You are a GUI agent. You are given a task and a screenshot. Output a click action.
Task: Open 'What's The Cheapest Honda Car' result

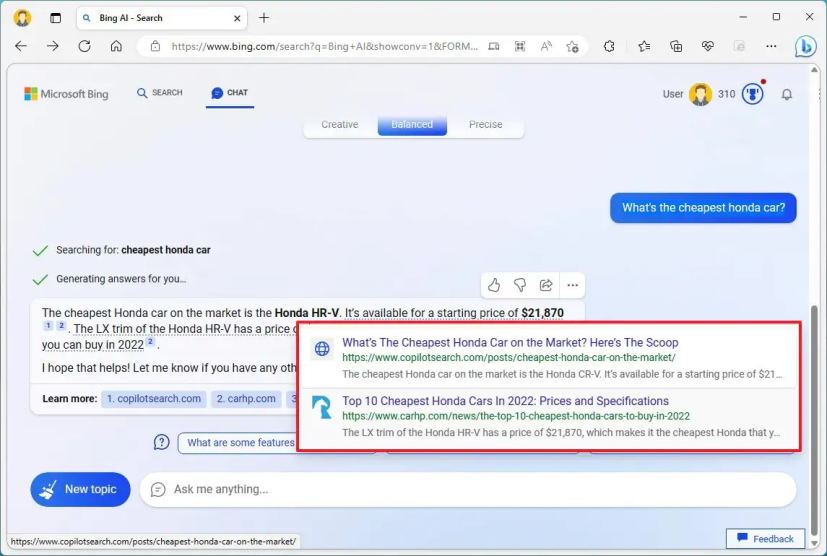[x=510, y=342]
